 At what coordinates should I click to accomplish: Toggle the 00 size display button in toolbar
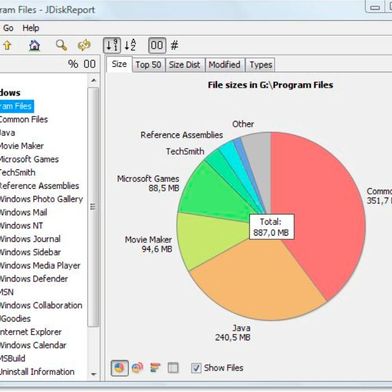coord(157,45)
